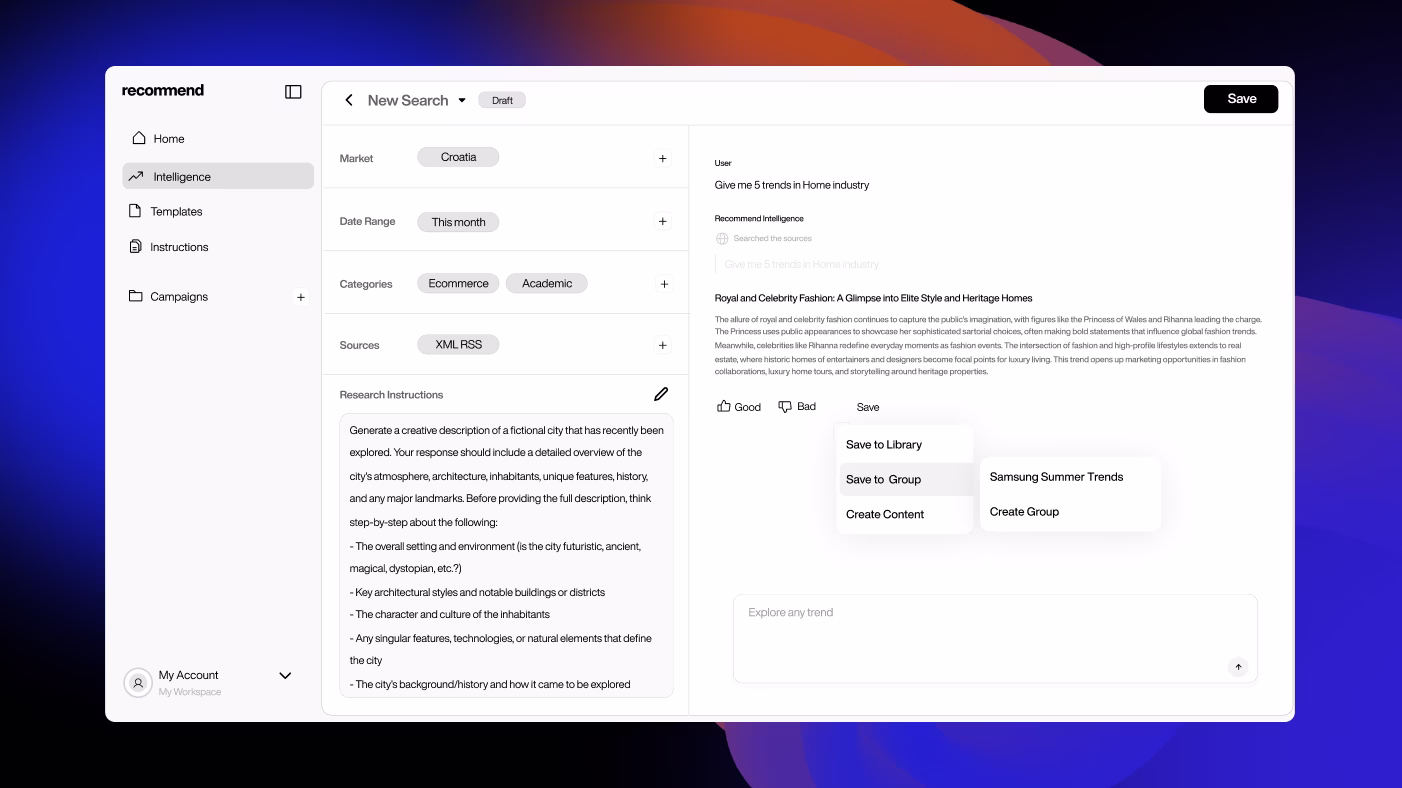Click the plus icon in Market row
Viewport: 1402px width, 788px height.
662,158
